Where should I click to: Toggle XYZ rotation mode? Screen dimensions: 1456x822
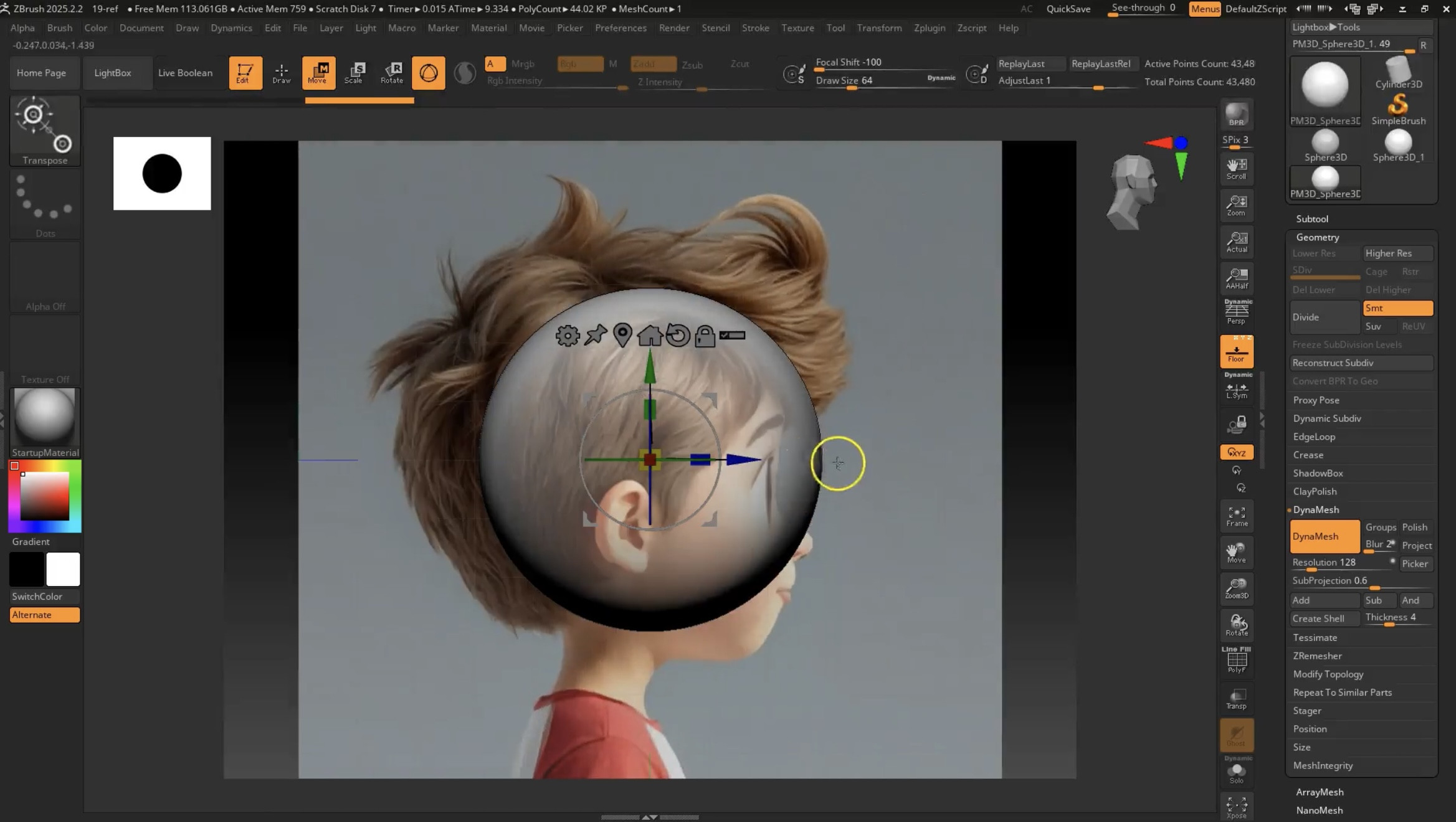point(1237,453)
